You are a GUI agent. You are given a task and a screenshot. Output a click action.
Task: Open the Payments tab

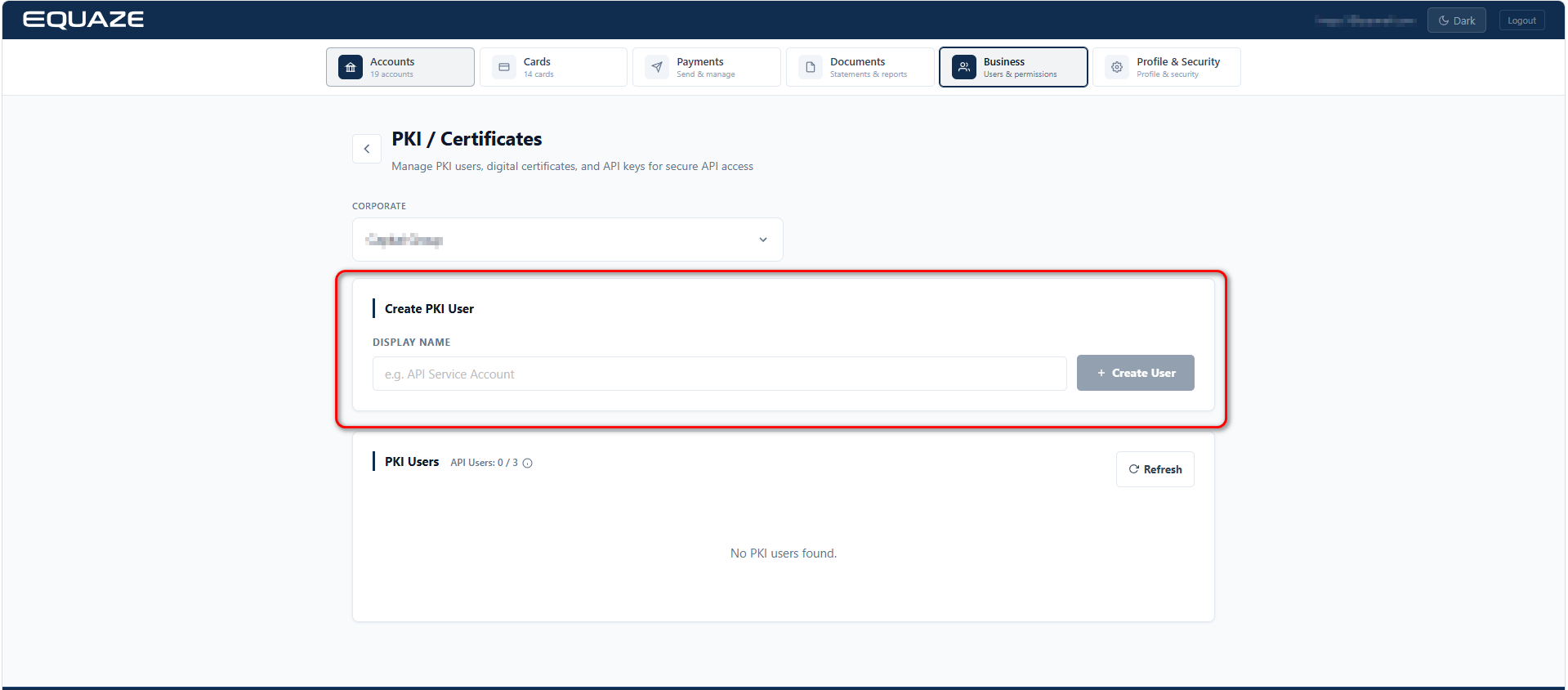[707, 67]
